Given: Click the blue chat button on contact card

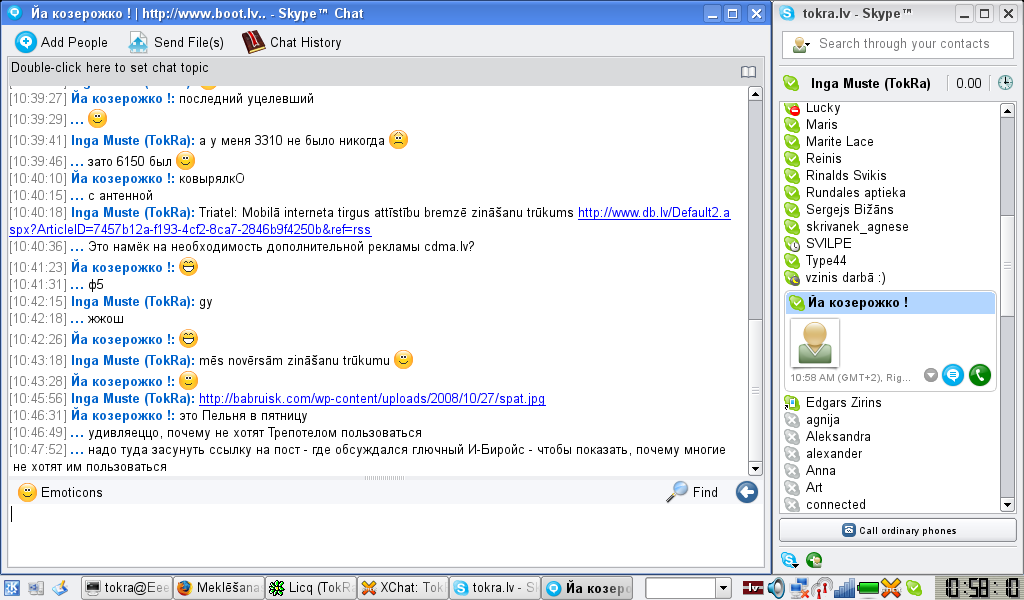Looking at the screenshot, I should [x=953, y=375].
